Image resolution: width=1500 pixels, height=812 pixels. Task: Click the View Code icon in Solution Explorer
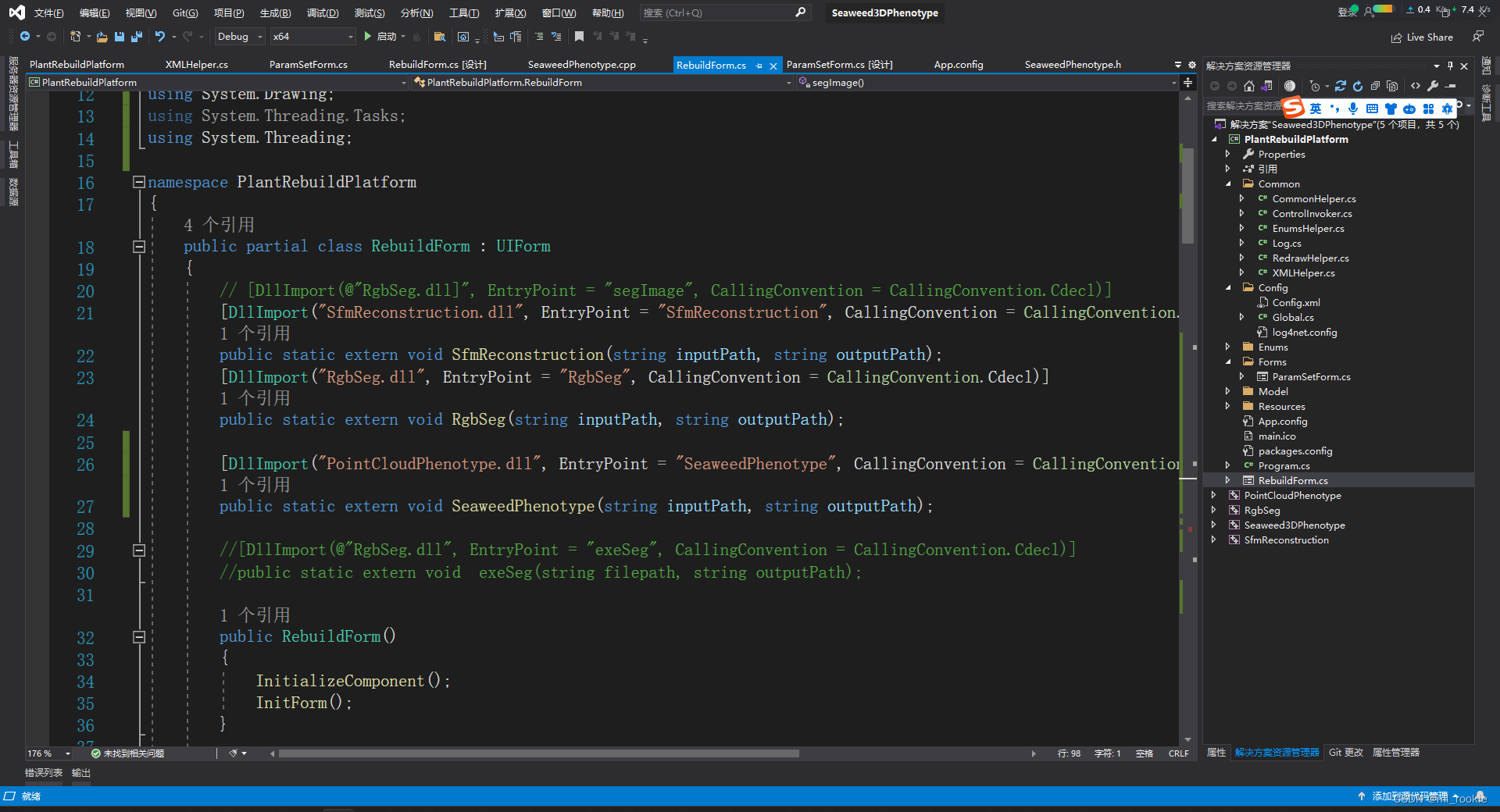click(1416, 86)
